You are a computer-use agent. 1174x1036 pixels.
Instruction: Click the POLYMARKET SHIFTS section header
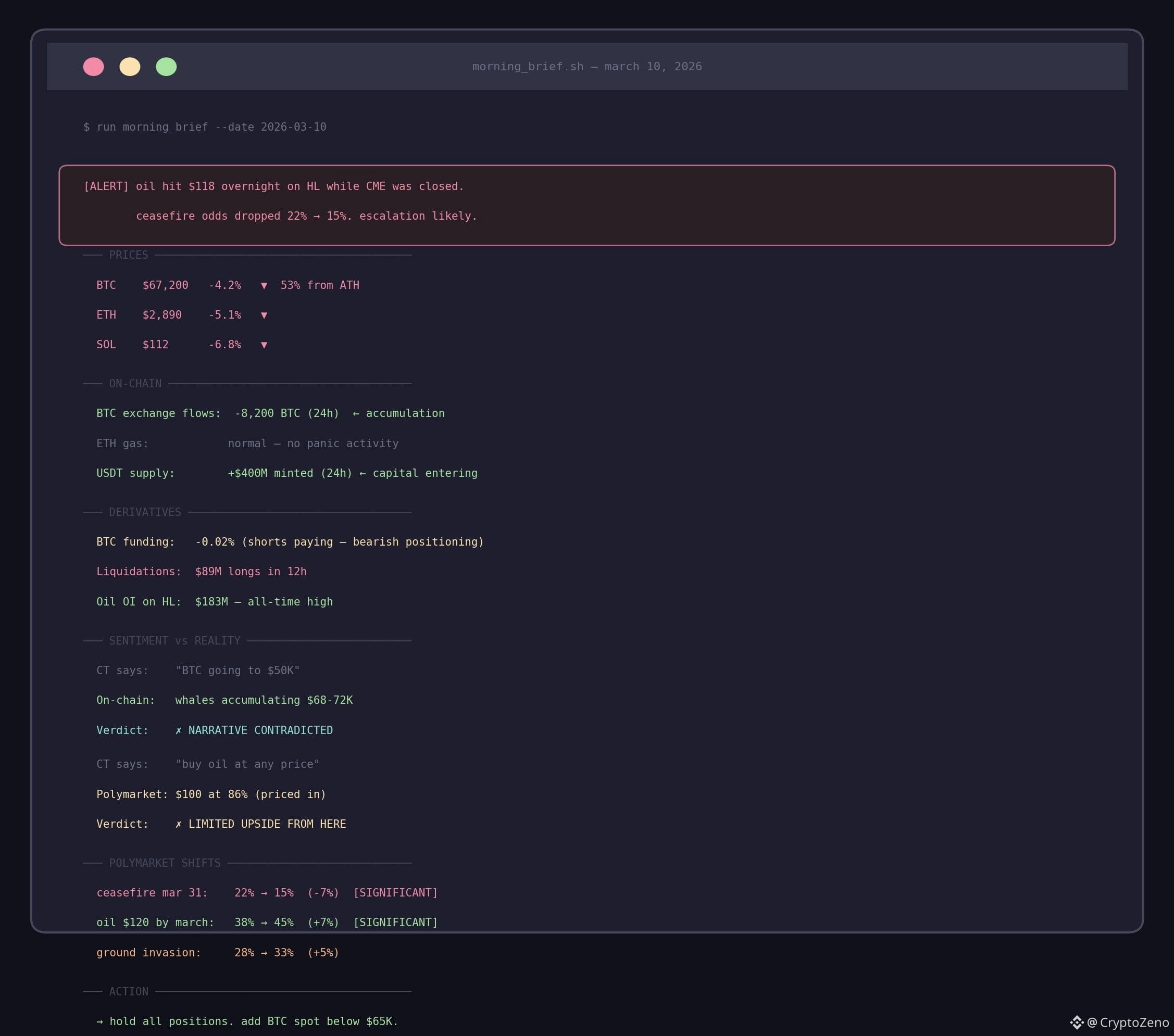tap(164, 863)
